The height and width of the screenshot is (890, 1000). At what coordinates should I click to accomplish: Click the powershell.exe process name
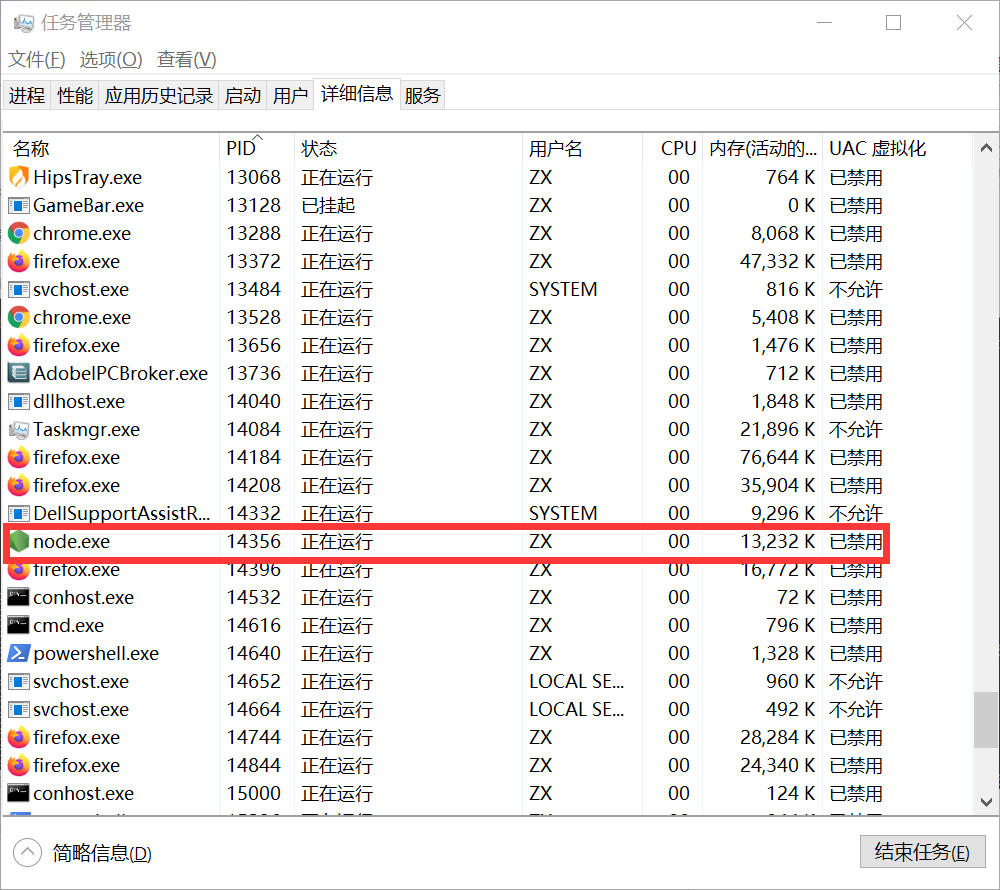(x=96, y=653)
